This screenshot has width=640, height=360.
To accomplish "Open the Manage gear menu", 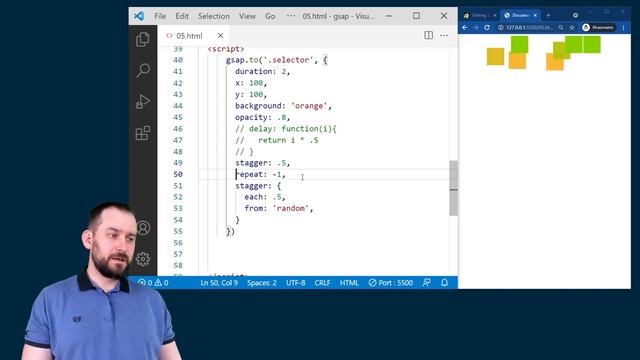I will tap(143, 259).
